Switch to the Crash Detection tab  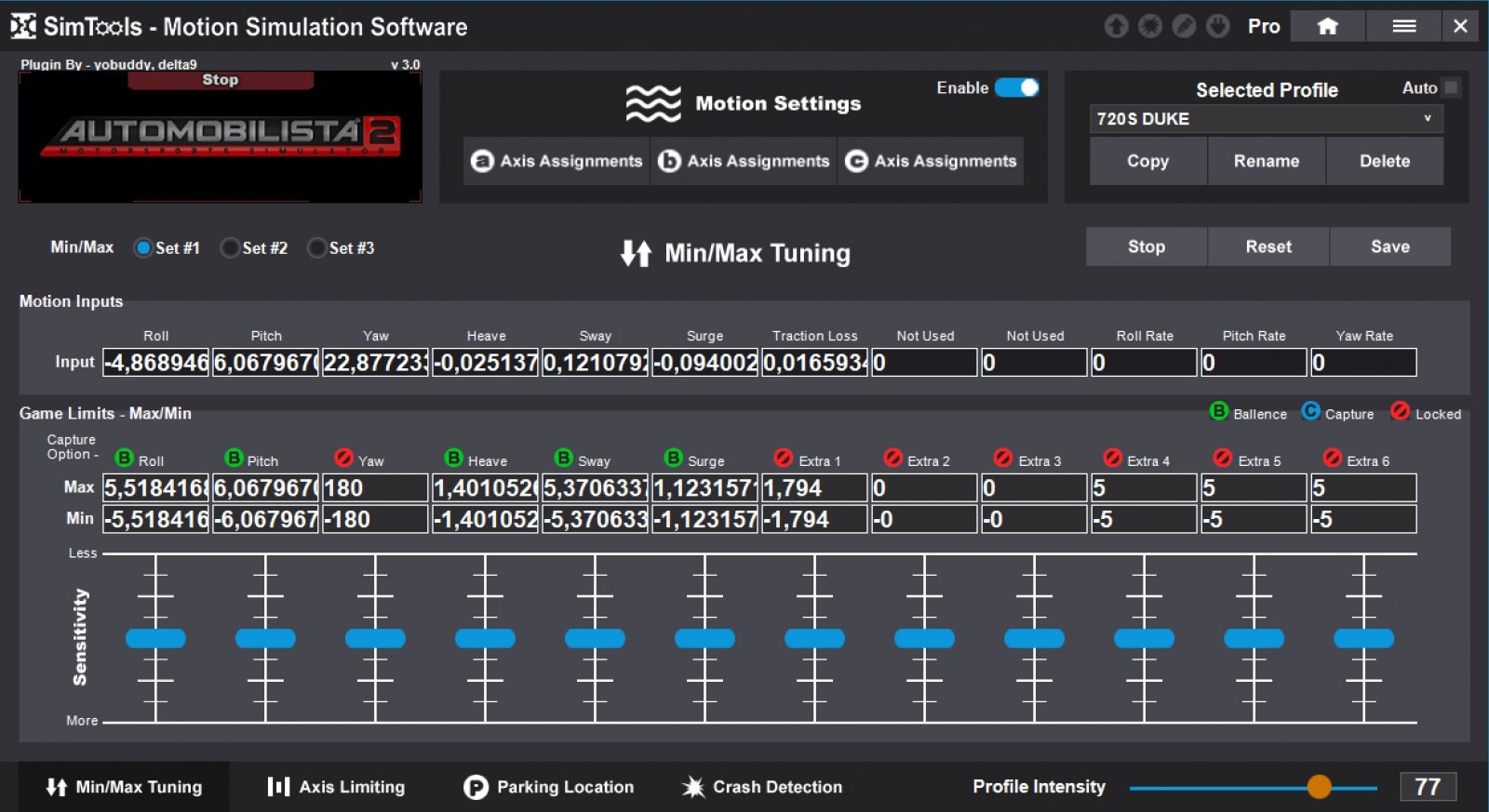click(761, 787)
